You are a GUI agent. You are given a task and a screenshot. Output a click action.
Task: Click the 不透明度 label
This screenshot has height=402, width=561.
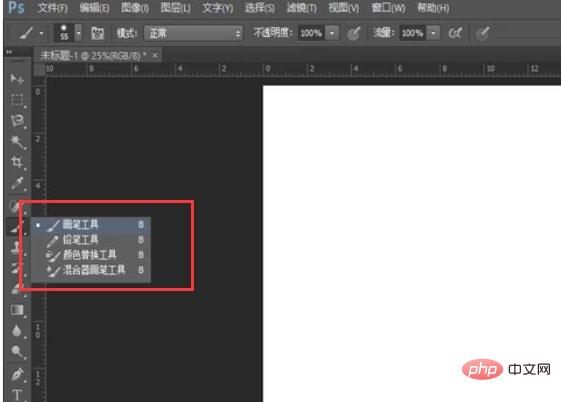273,33
